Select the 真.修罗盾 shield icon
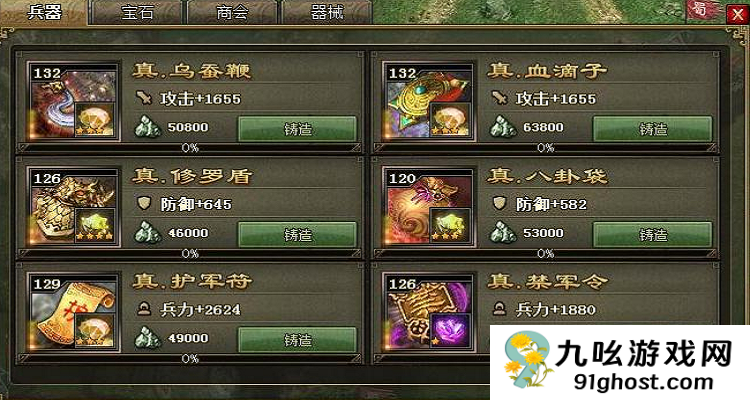750x400 pixels. pos(74,207)
